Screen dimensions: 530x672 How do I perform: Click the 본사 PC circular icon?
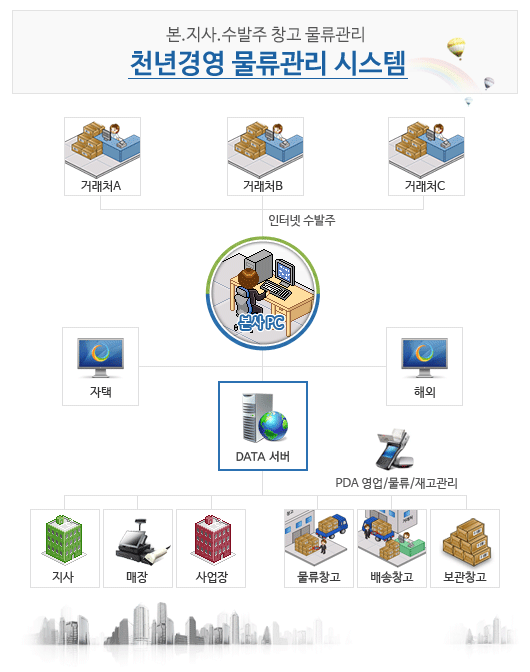(263, 293)
